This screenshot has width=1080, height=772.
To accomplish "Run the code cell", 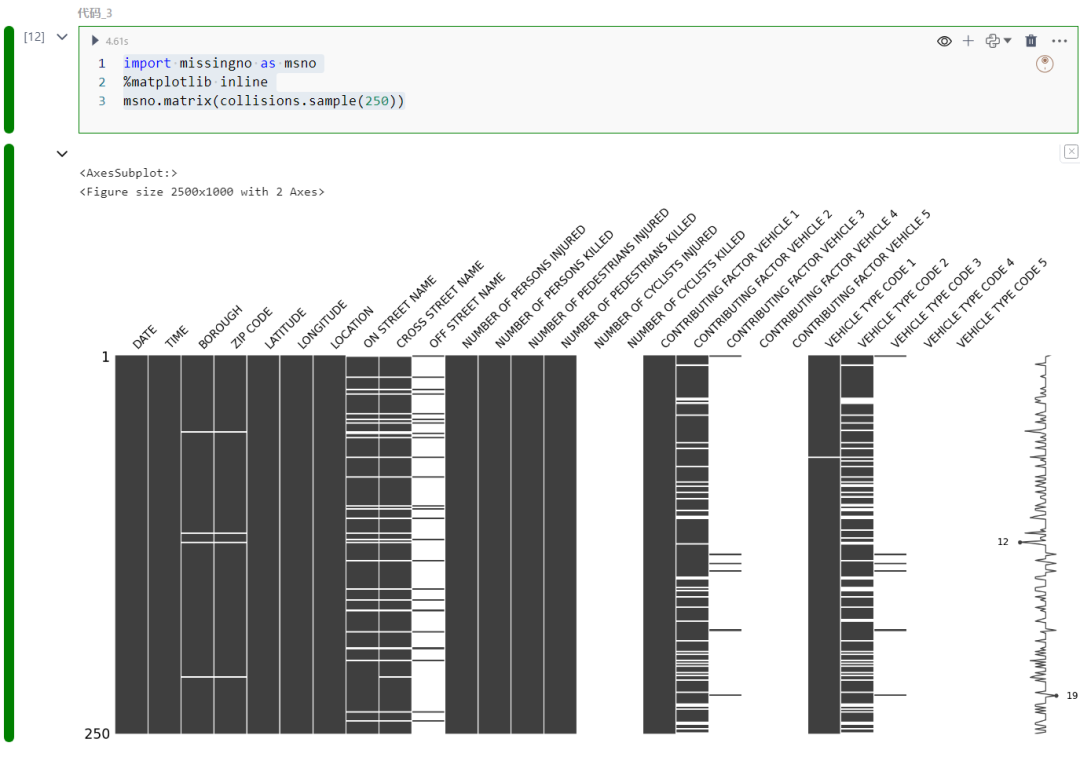I will click(95, 41).
